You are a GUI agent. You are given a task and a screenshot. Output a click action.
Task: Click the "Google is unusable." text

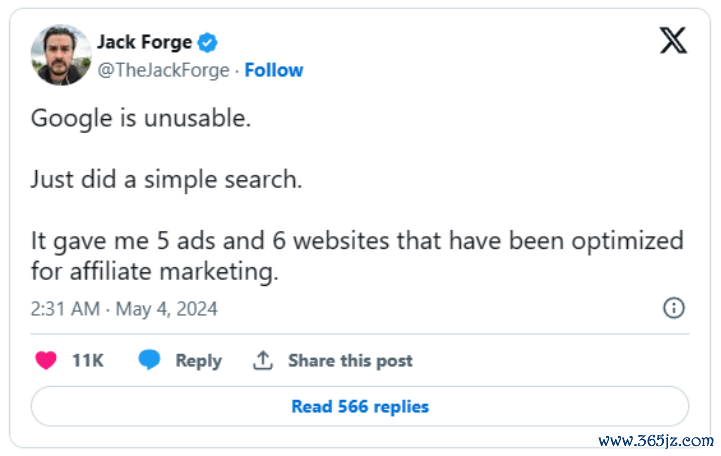(140, 118)
